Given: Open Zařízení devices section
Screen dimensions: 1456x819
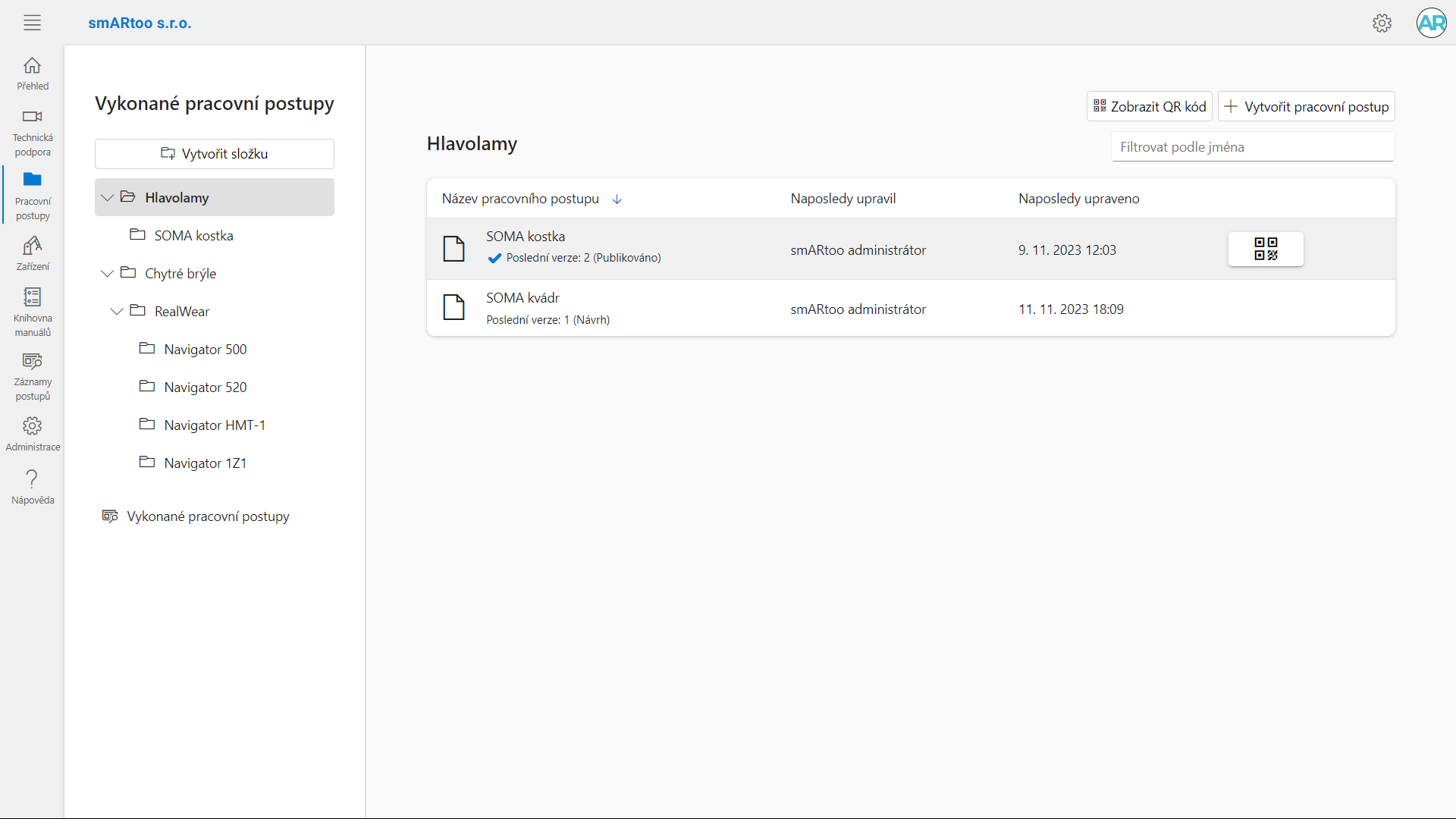Looking at the screenshot, I should pyautogui.click(x=33, y=254).
